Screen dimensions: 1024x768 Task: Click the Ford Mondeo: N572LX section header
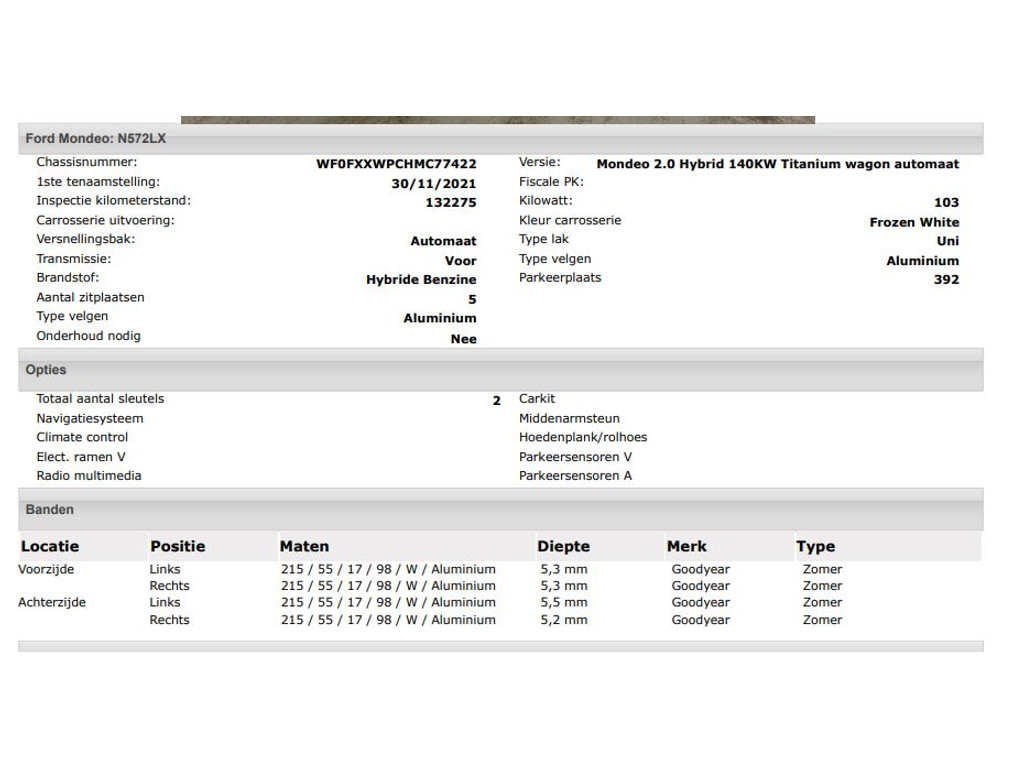point(96,139)
